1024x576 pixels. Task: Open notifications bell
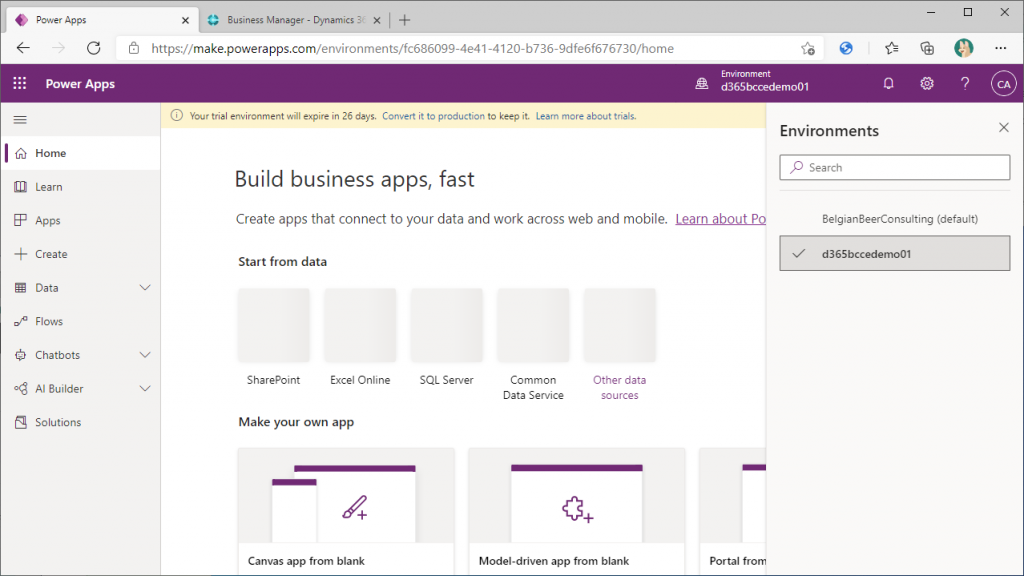tap(888, 84)
